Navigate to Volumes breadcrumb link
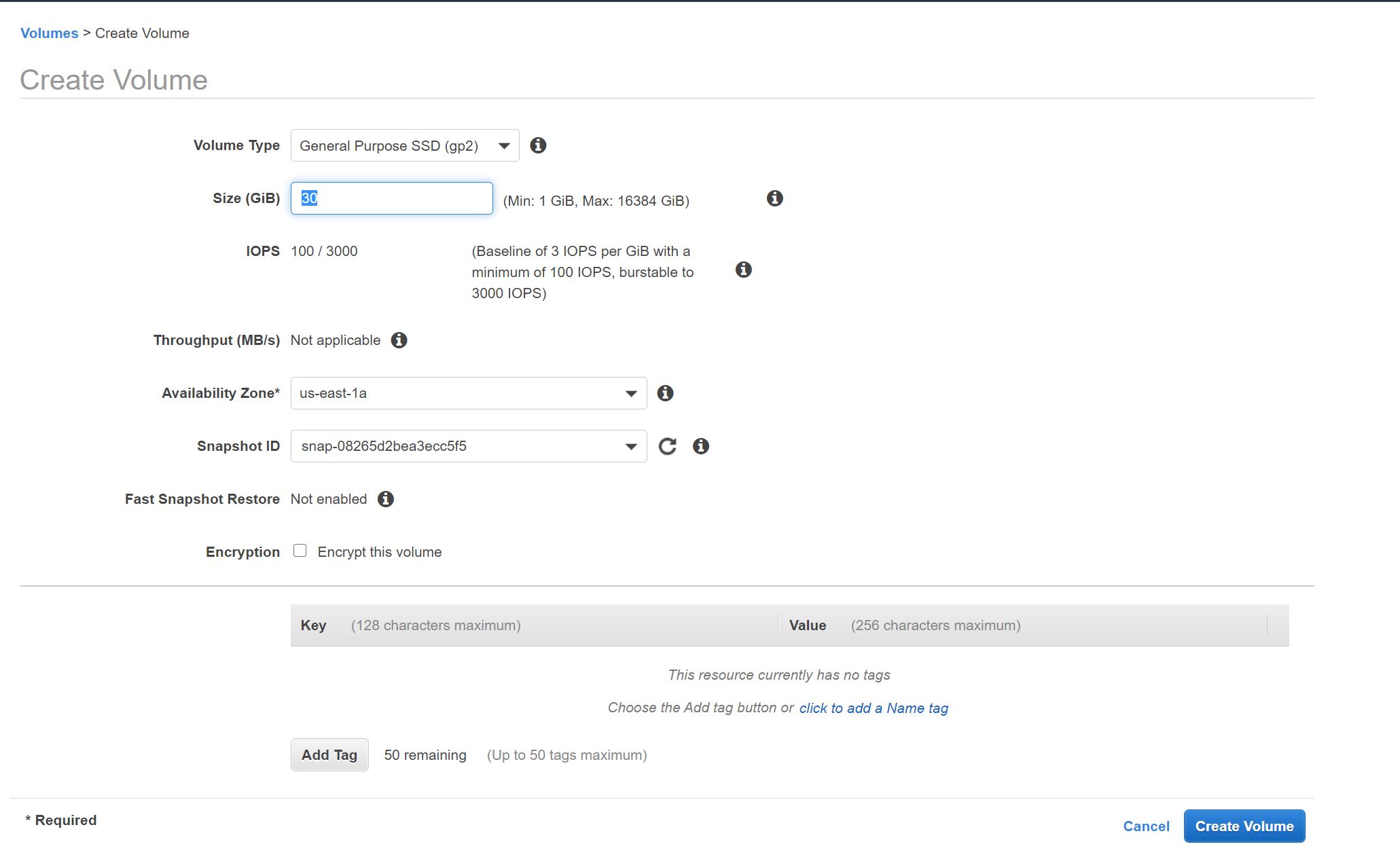The height and width of the screenshot is (859, 1400). [48, 33]
